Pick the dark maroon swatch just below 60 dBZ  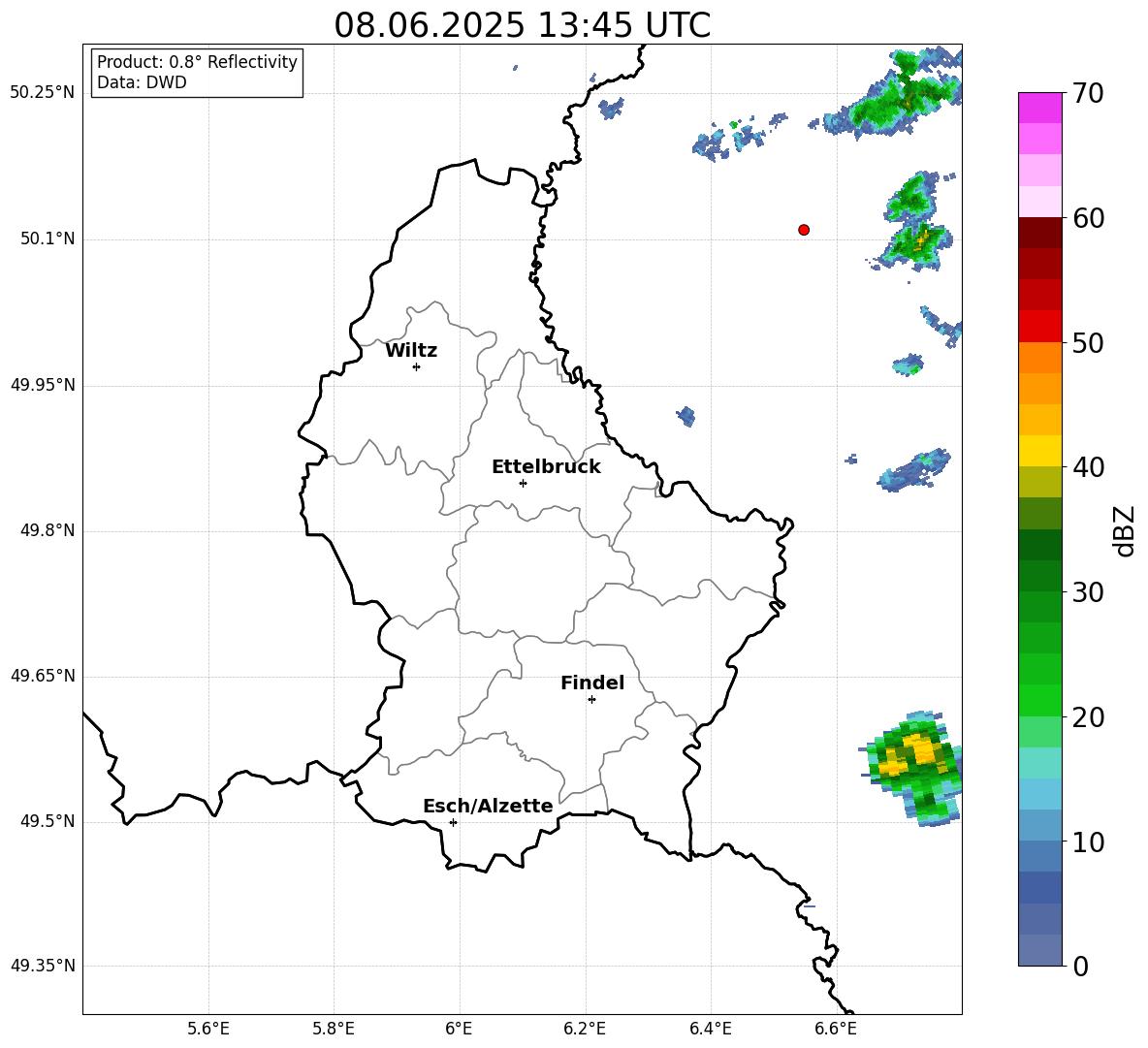click(1039, 233)
